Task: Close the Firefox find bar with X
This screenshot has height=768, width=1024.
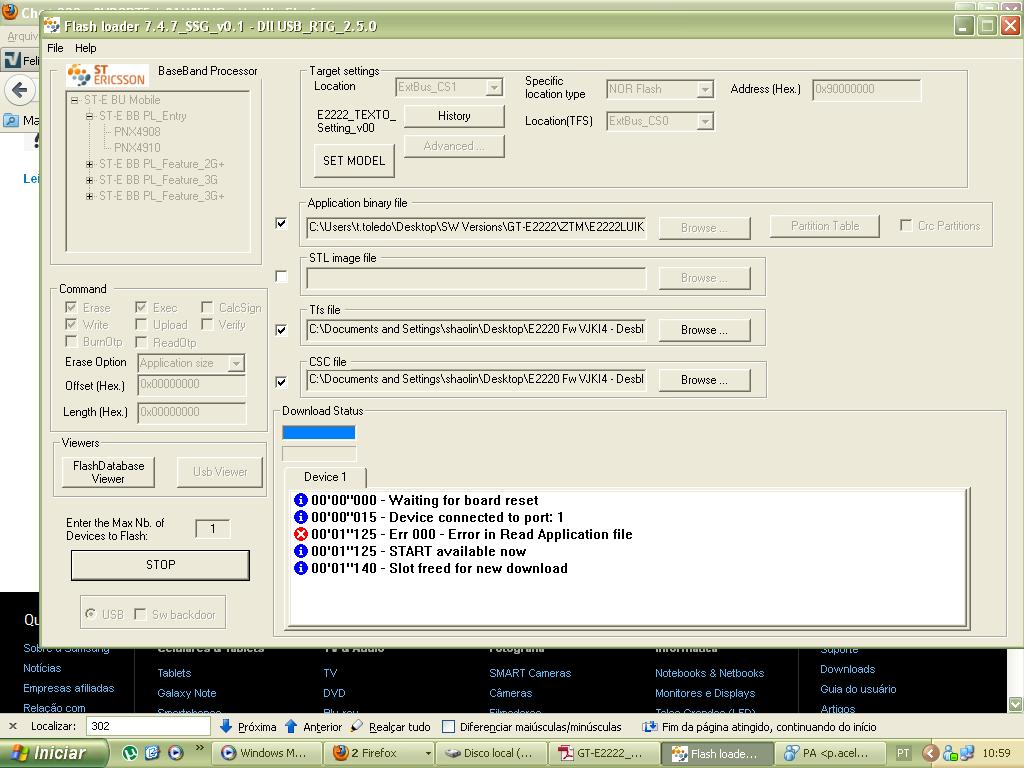Action: (12, 726)
